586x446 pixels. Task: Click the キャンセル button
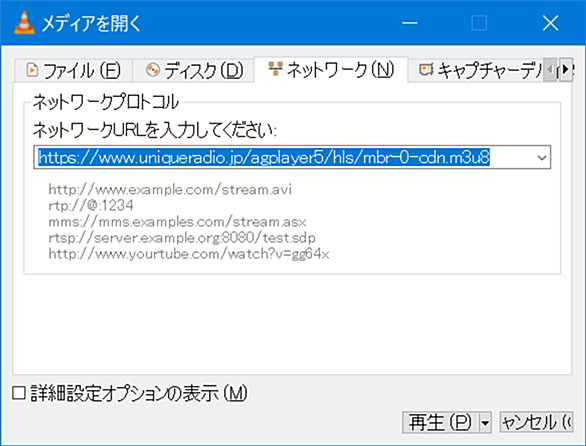click(536, 423)
